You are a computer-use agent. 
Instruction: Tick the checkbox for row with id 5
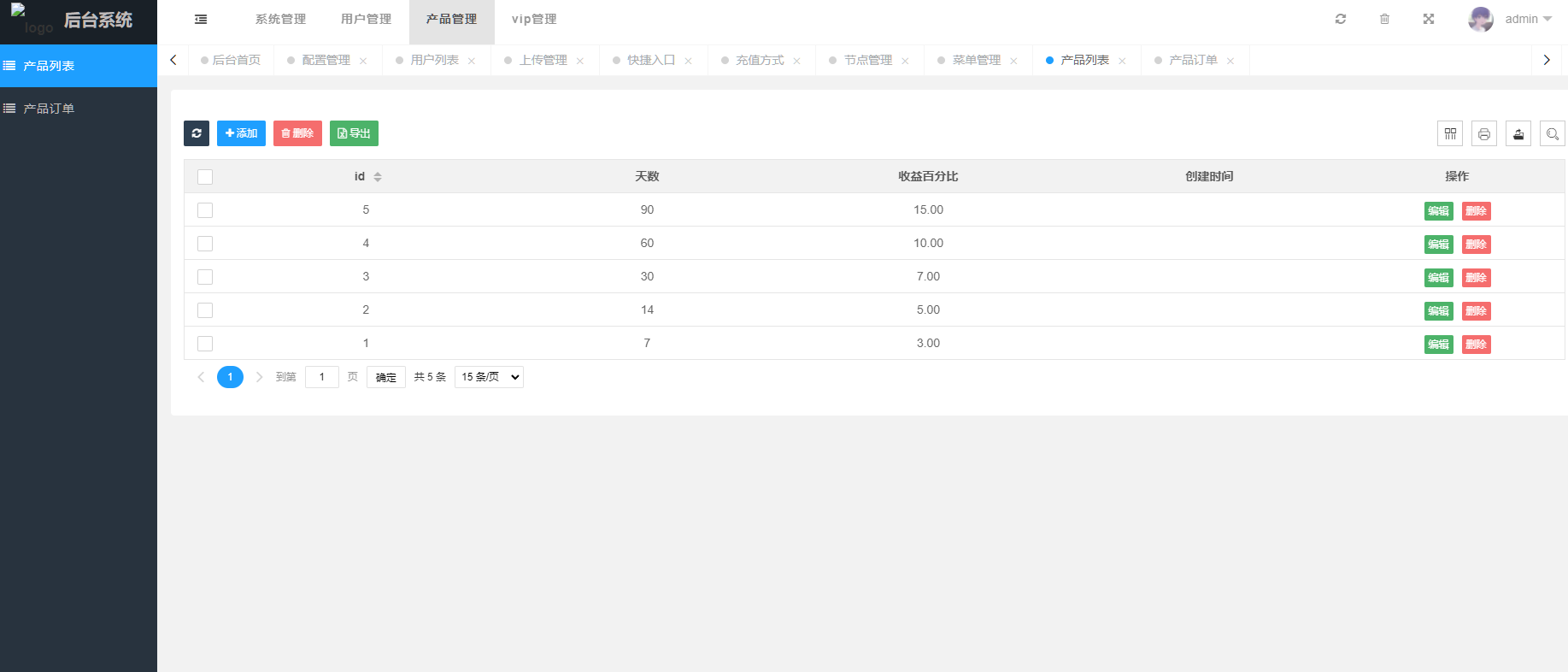205,210
